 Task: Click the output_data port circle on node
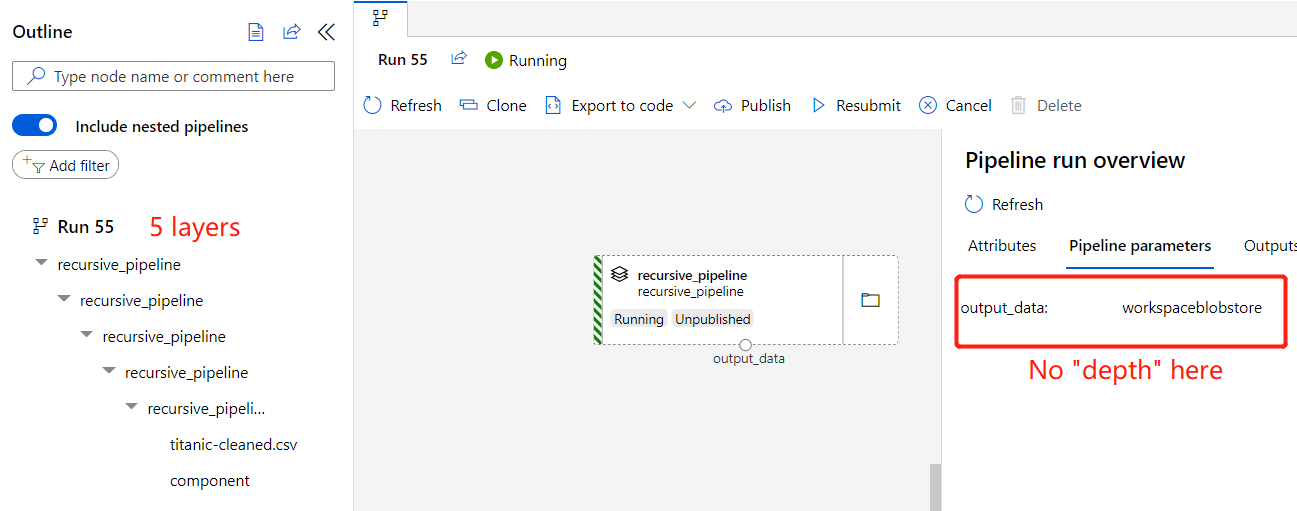[x=745, y=345]
